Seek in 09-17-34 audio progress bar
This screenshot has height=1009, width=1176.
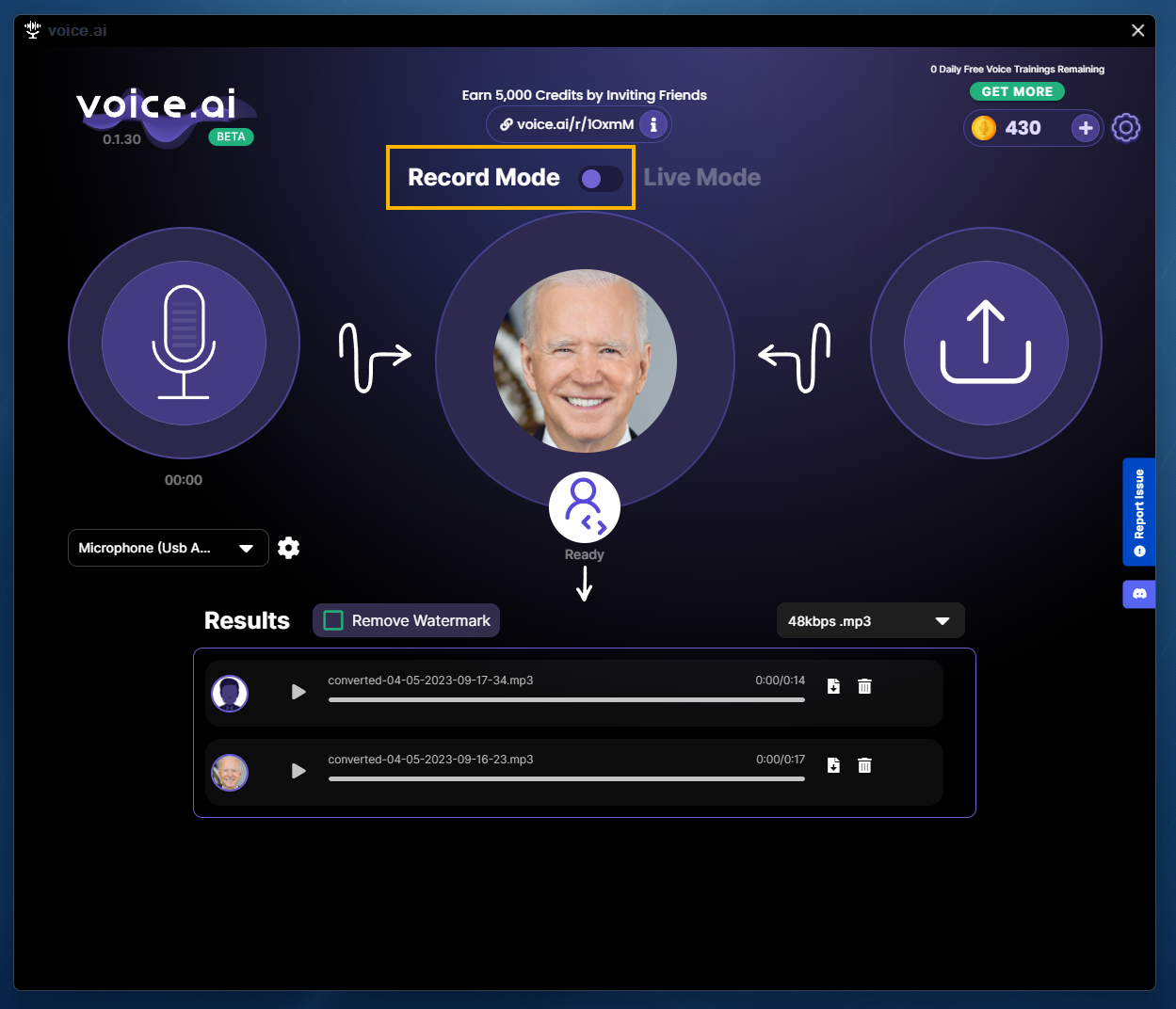(x=567, y=700)
